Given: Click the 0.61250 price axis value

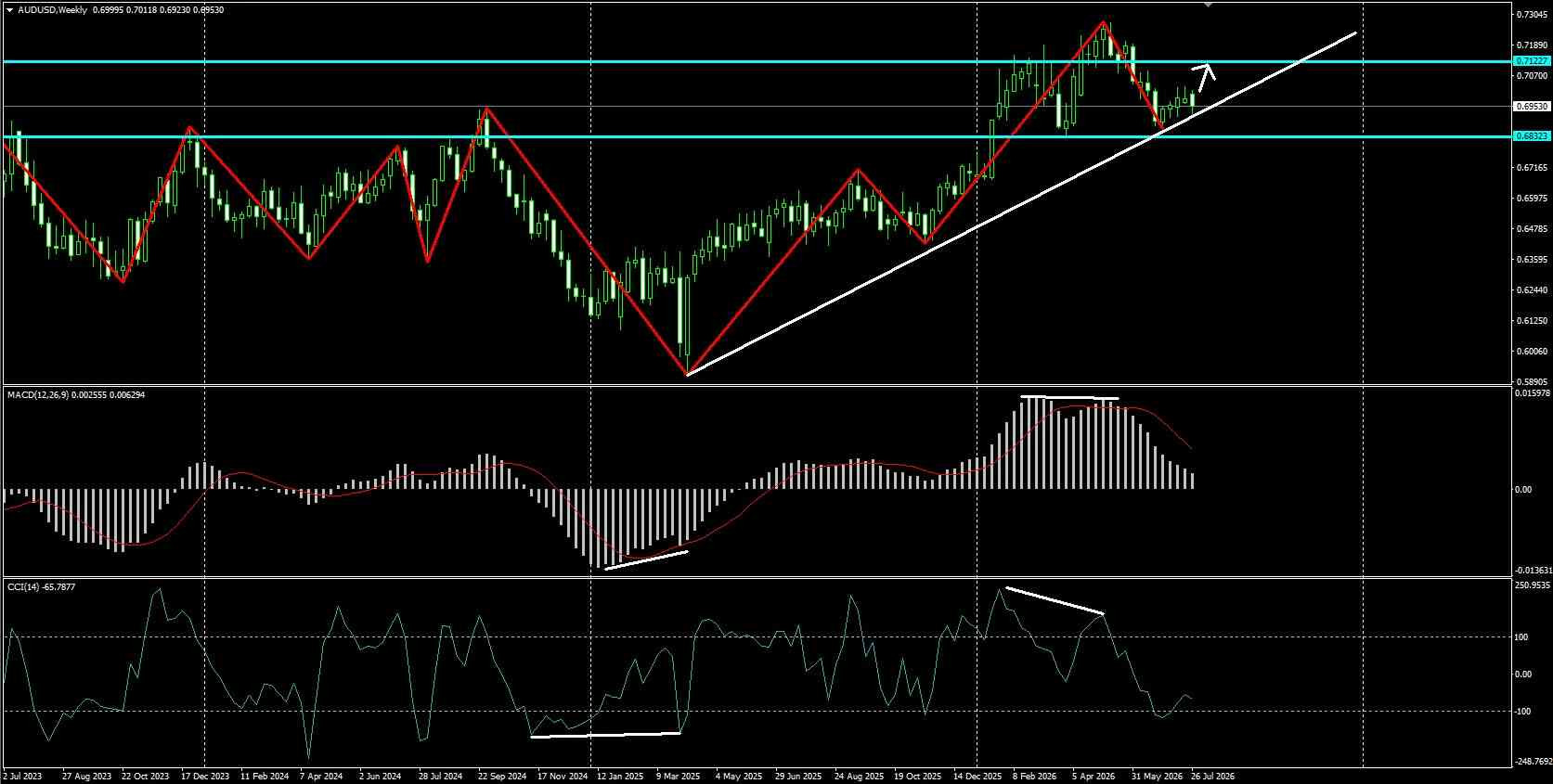Looking at the screenshot, I should (x=1532, y=321).
